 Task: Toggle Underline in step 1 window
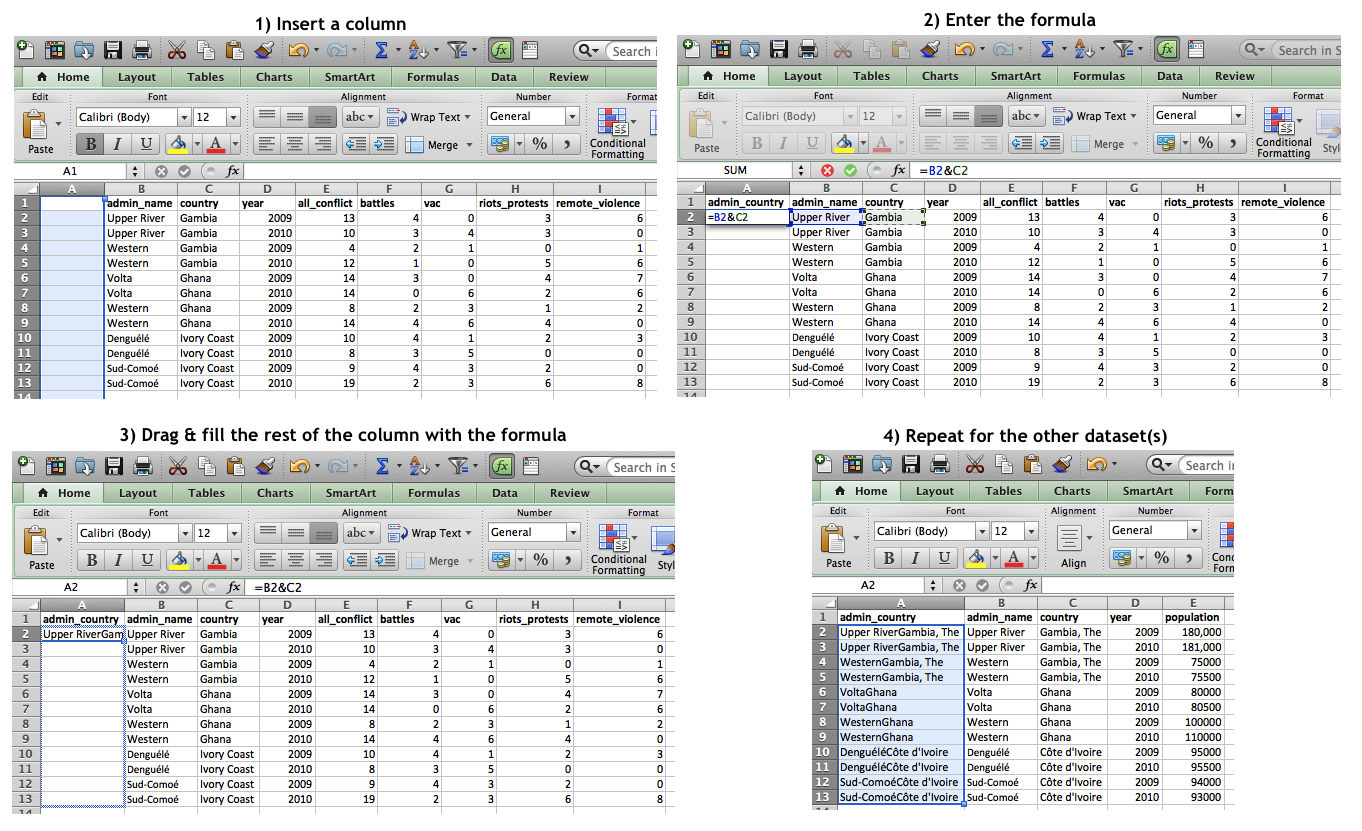tap(146, 144)
